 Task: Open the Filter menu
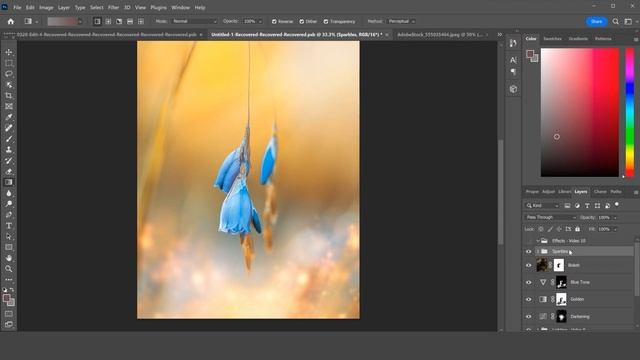113,7
